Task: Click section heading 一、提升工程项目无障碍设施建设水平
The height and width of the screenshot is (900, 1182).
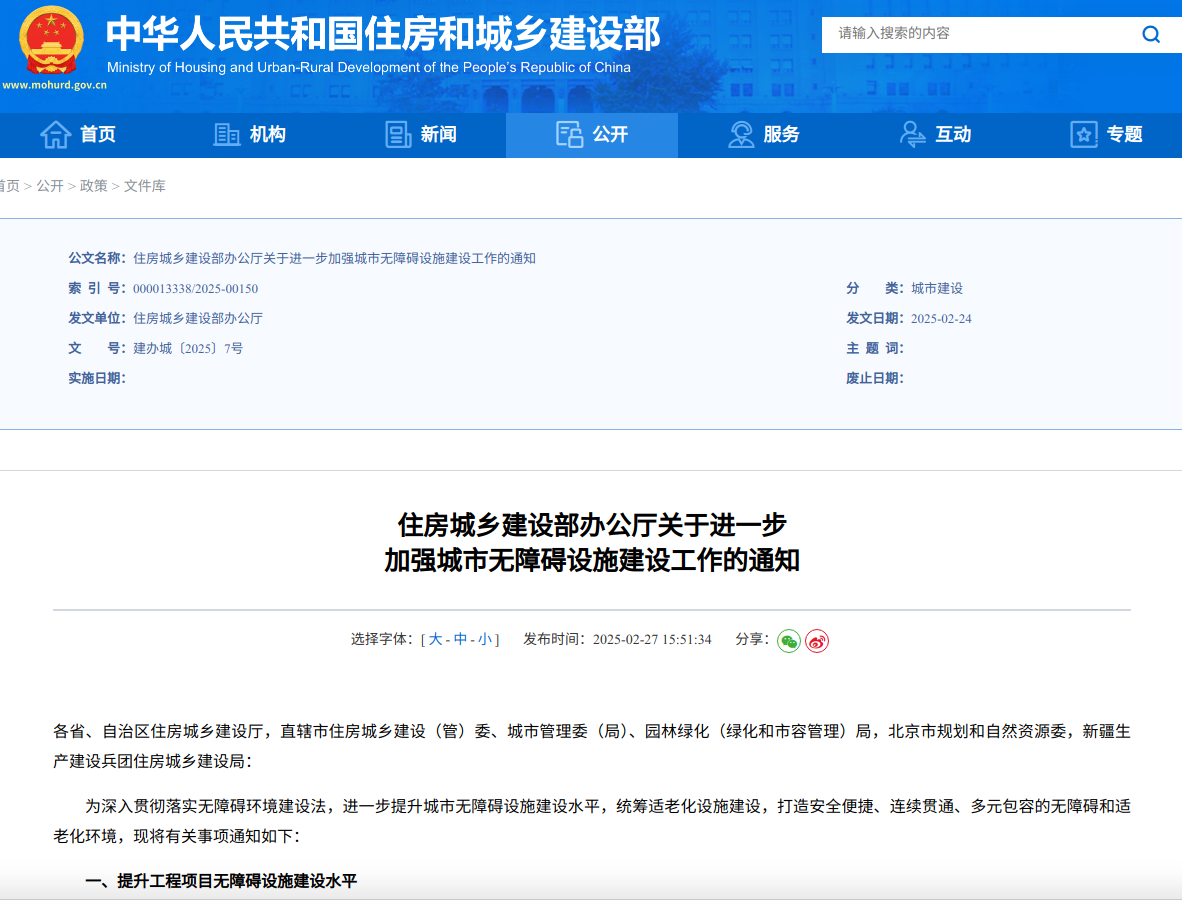Action: [221, 881]
